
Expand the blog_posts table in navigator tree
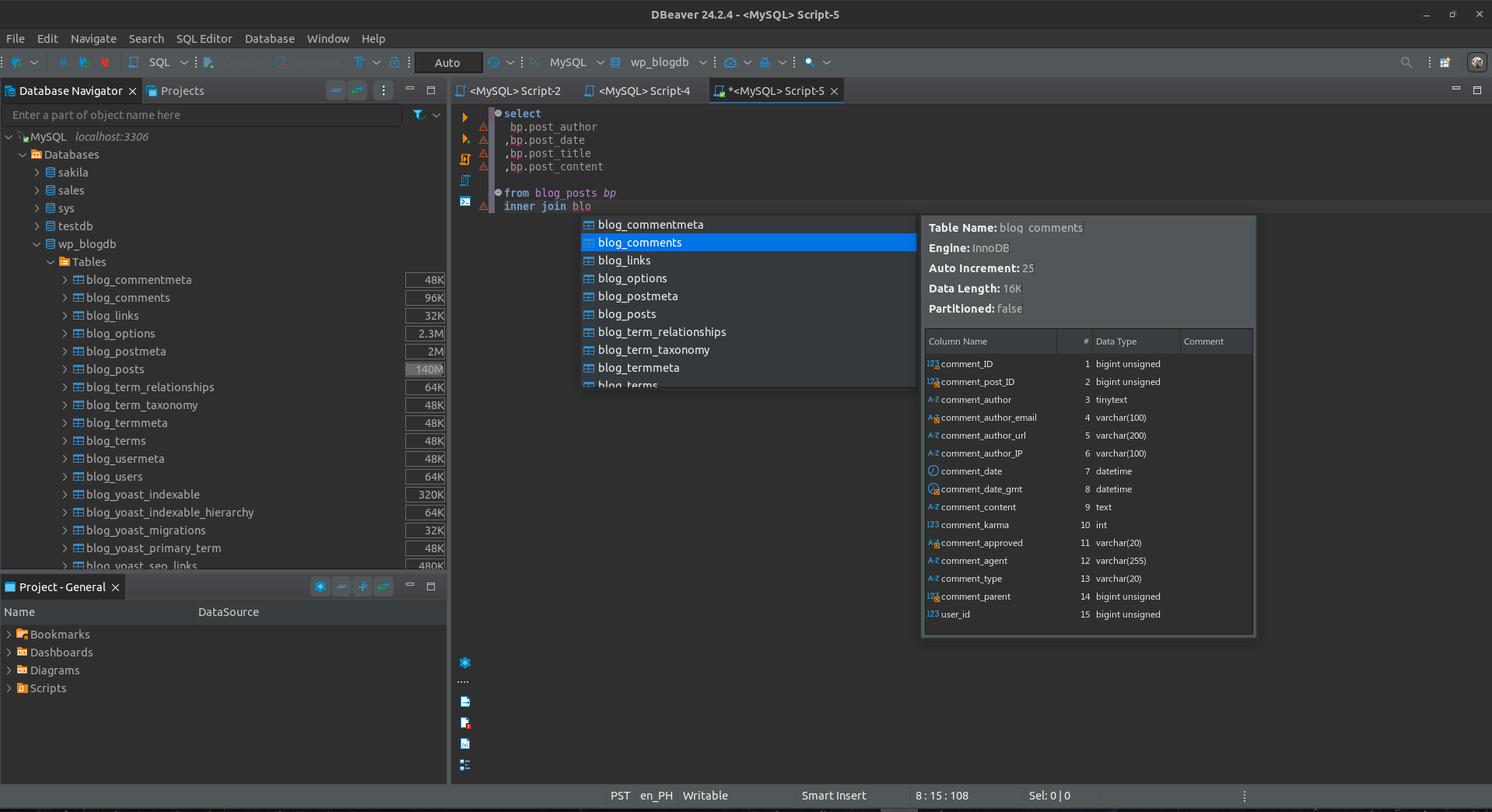(x=65, y=369)
